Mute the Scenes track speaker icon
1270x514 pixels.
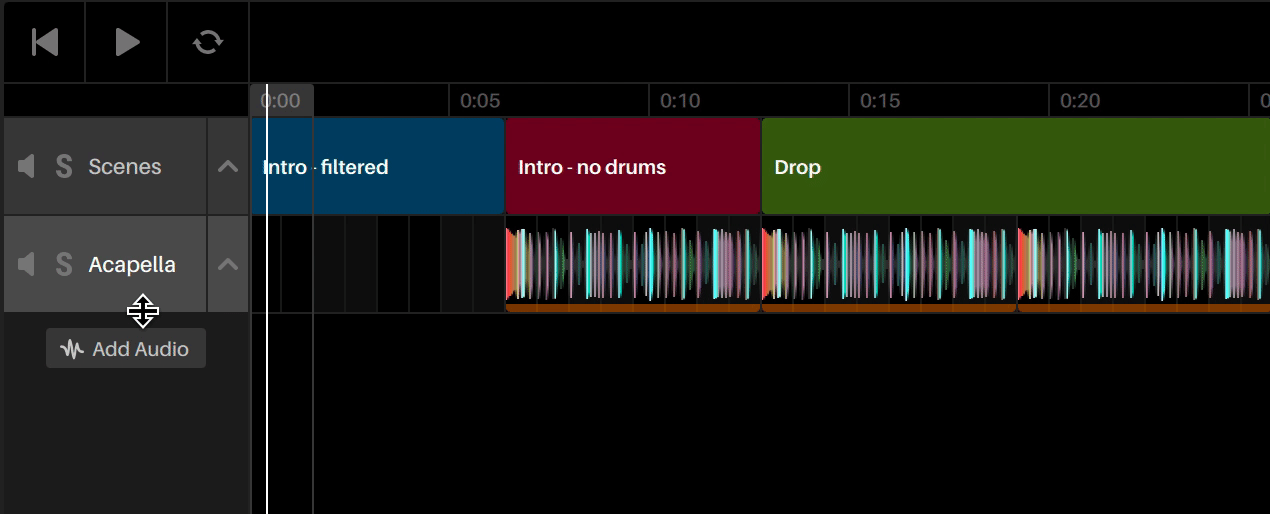[27, 166]
